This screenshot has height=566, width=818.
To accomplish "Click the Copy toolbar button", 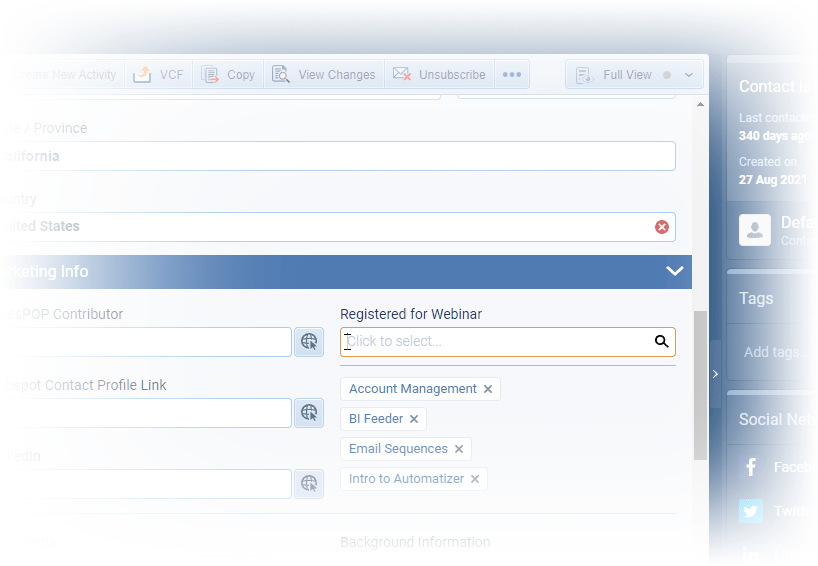I will [228, 75].
